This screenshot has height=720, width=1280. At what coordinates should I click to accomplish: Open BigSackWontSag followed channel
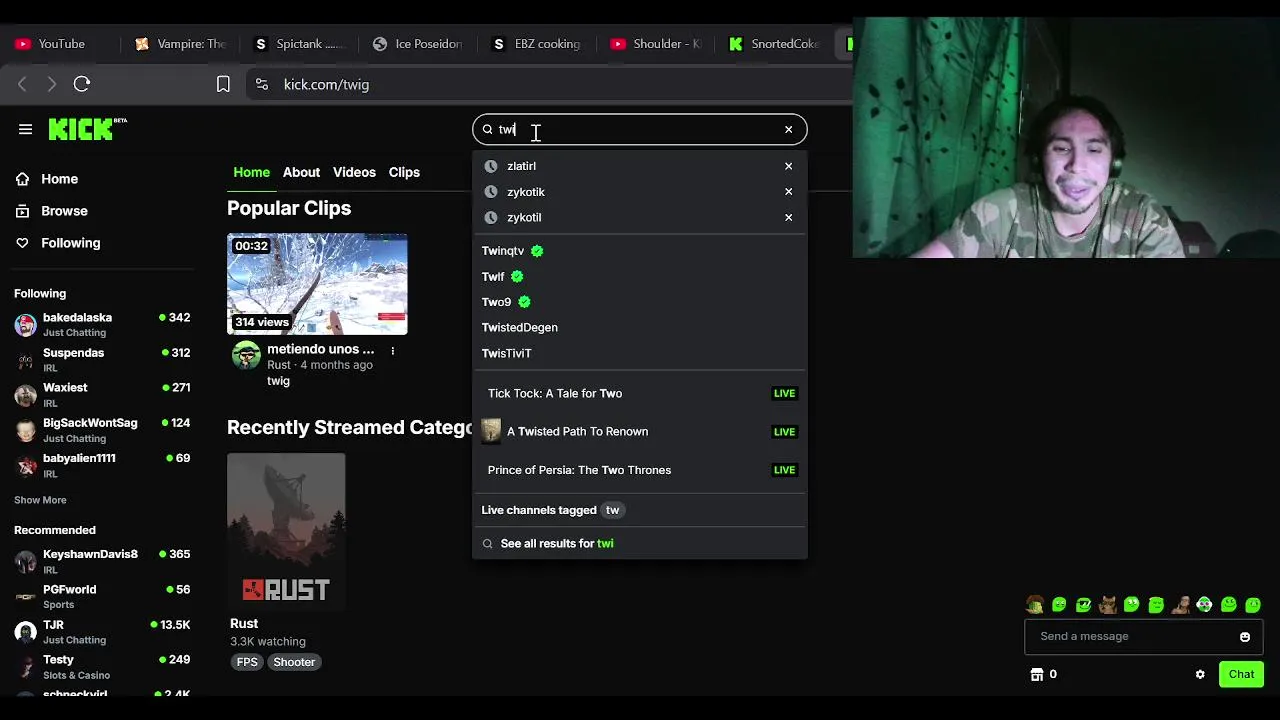tap(102, 430)
